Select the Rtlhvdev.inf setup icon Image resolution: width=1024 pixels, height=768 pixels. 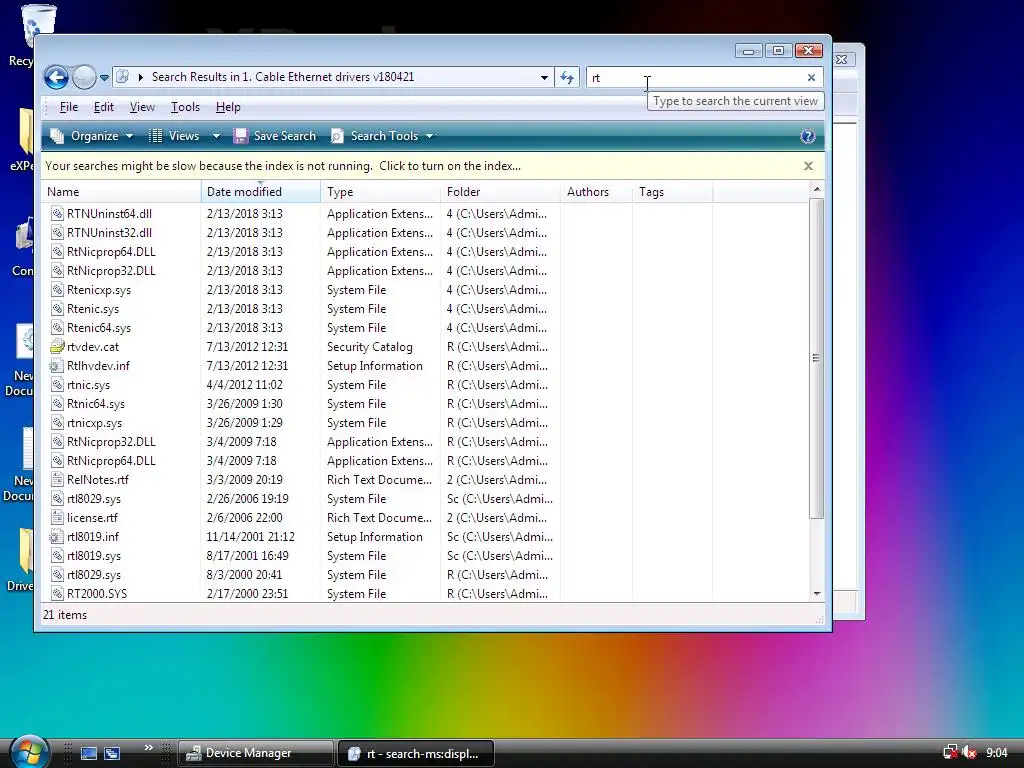click(x=57, y=366)
